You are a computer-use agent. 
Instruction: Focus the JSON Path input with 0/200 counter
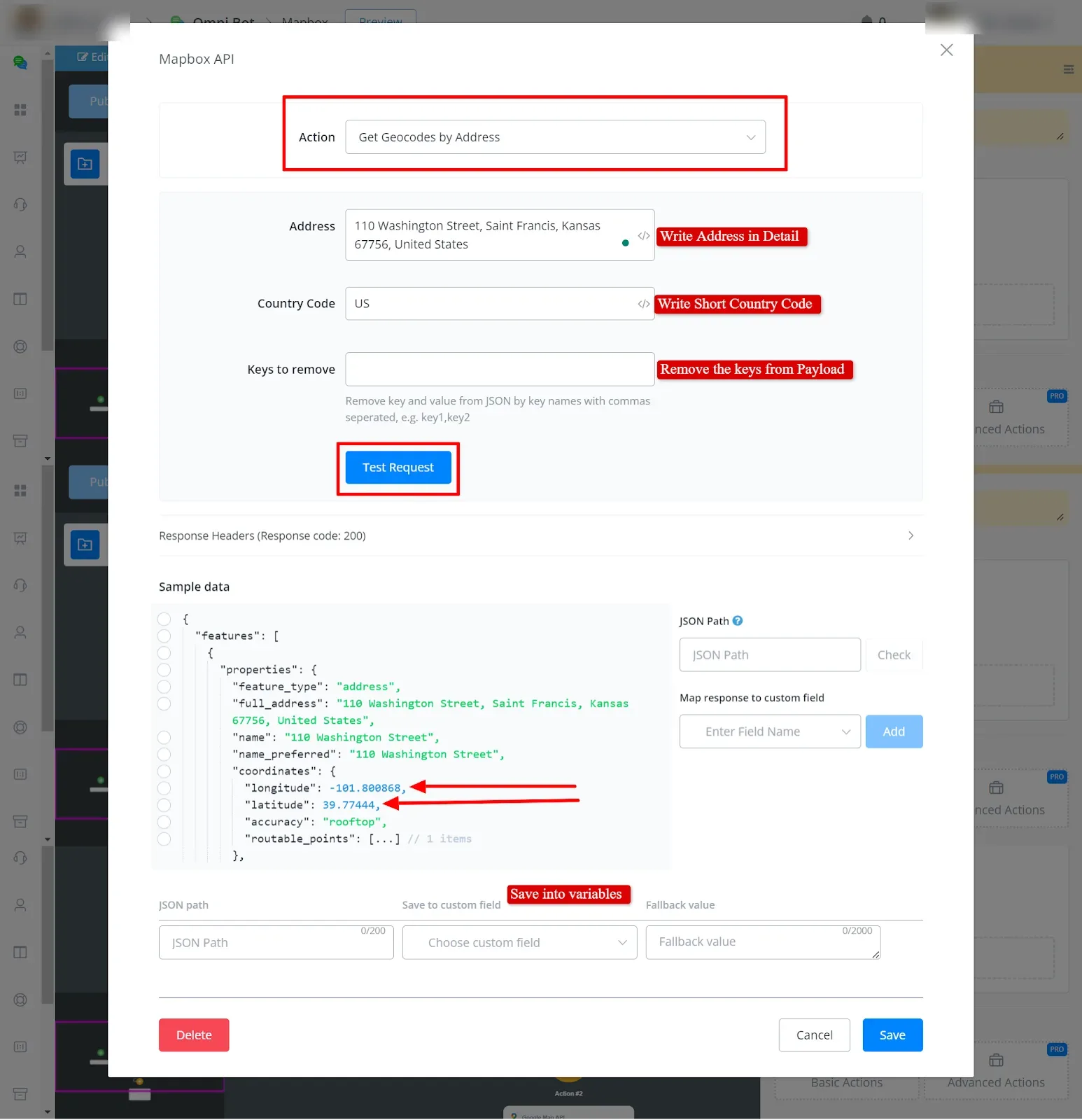point(276,942)
